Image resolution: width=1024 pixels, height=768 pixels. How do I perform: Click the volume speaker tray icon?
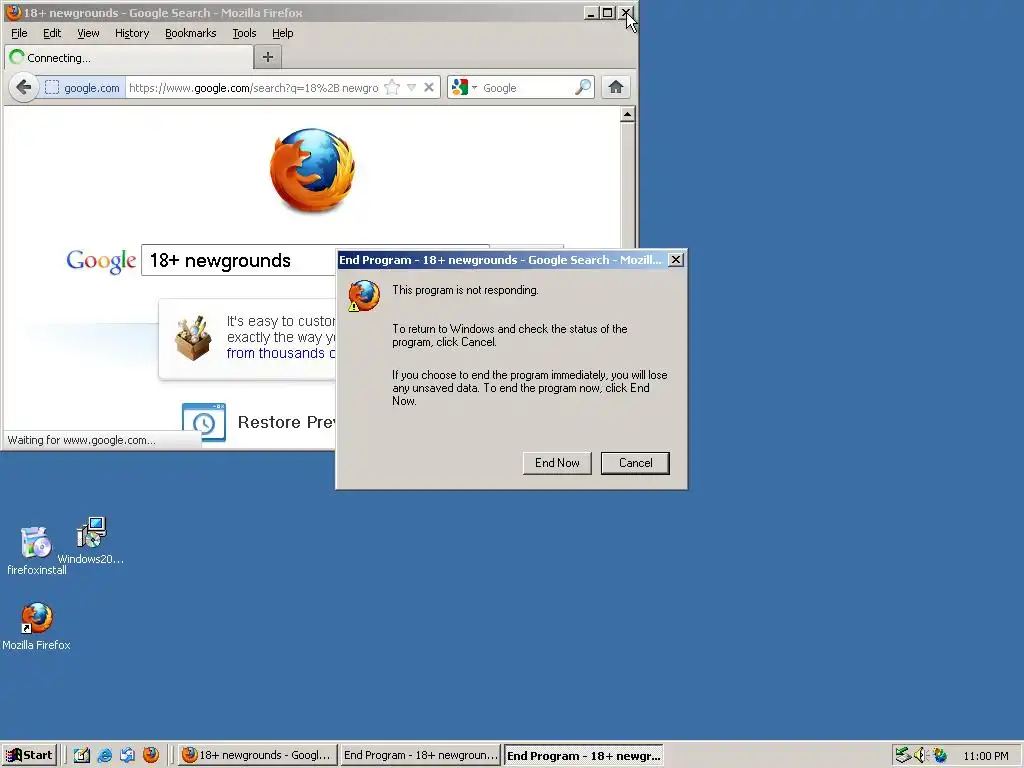tap(921, 755)
